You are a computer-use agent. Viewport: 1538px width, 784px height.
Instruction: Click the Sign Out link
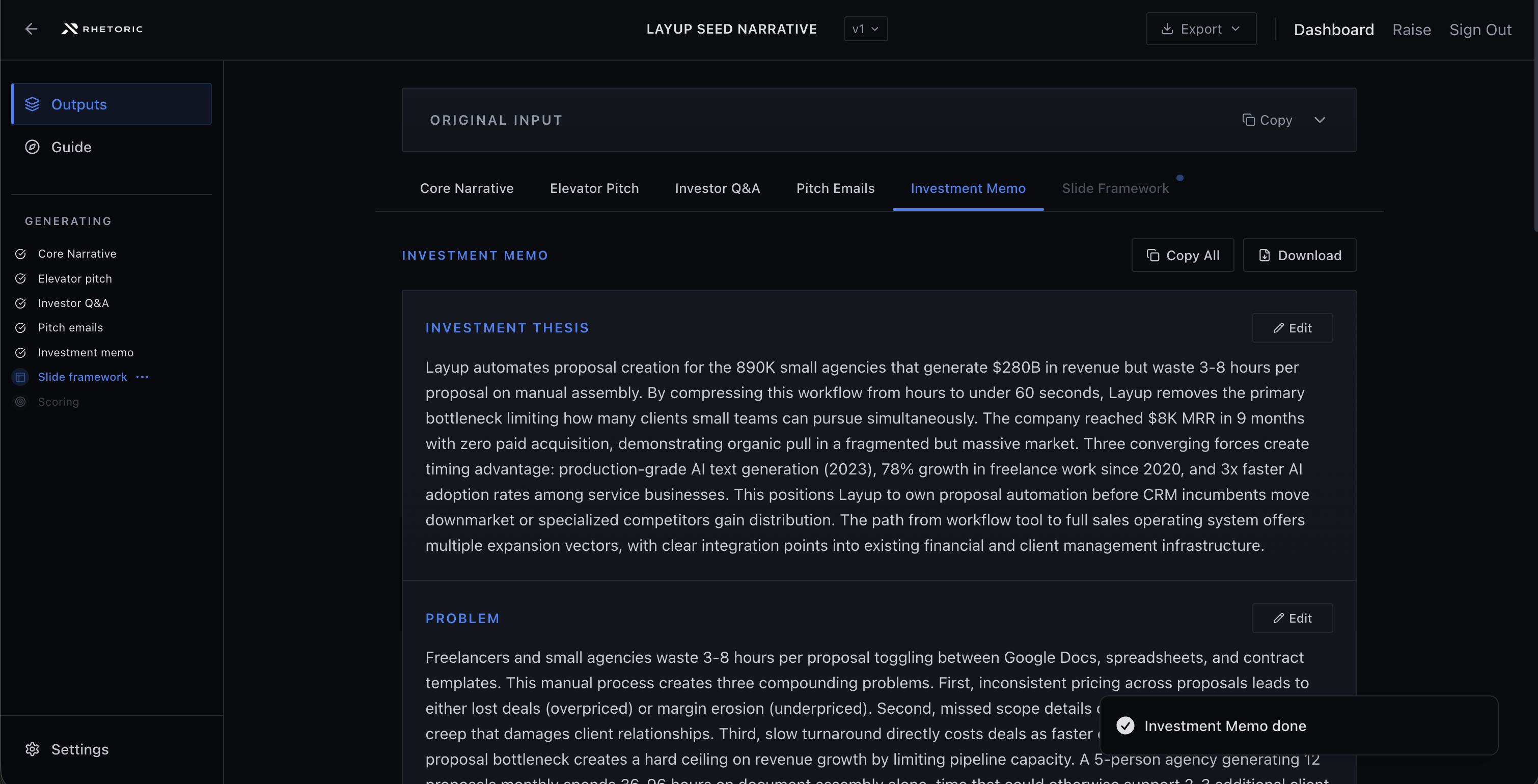[1479, 30]
